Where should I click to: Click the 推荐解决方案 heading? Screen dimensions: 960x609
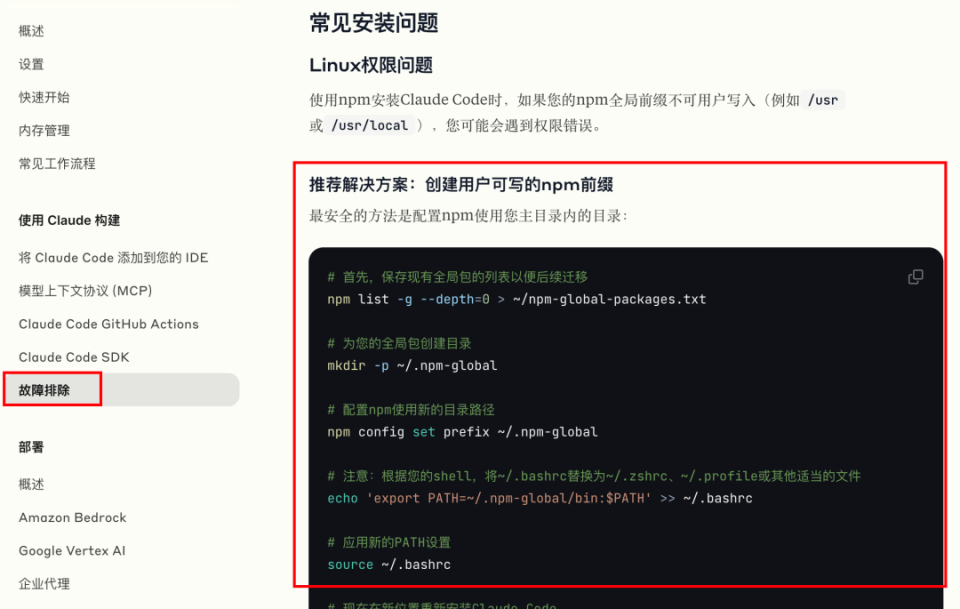[461, 184]
